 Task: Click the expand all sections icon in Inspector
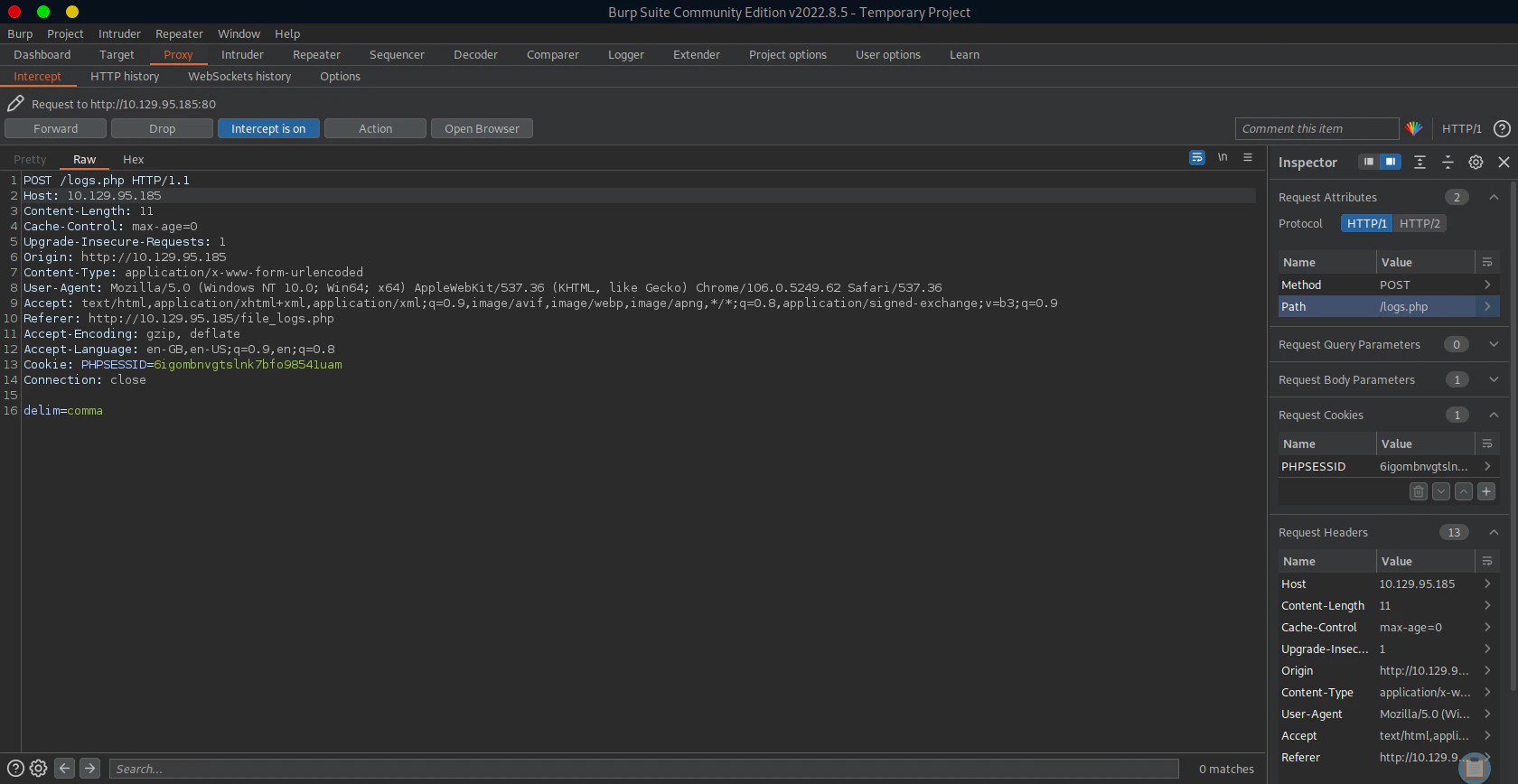click(1420, 162)
